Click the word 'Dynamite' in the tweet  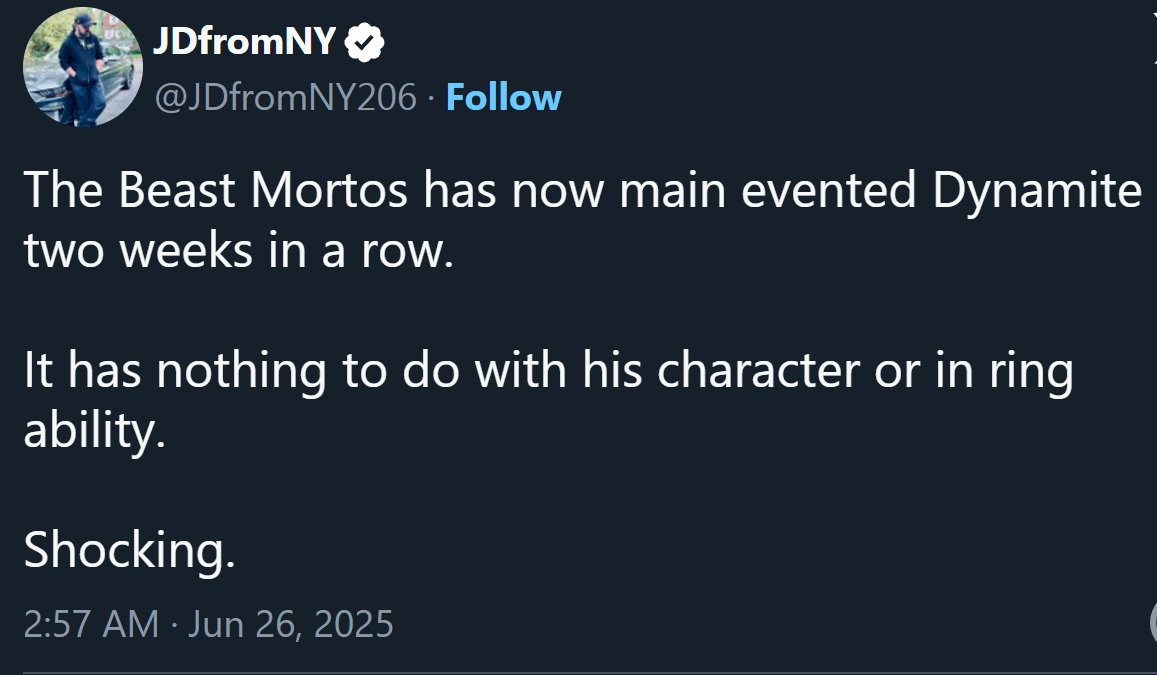tap(1037, 192)
